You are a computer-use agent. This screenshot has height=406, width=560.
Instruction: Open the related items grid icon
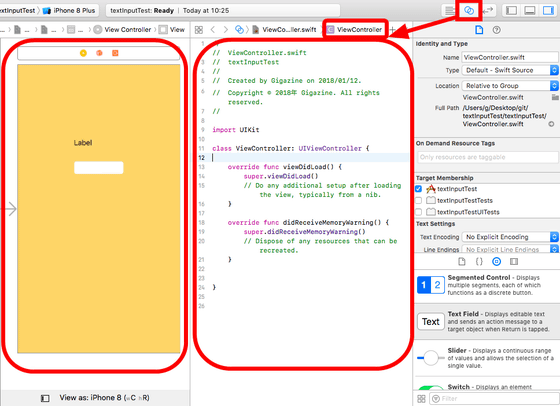tap(199, 30)
